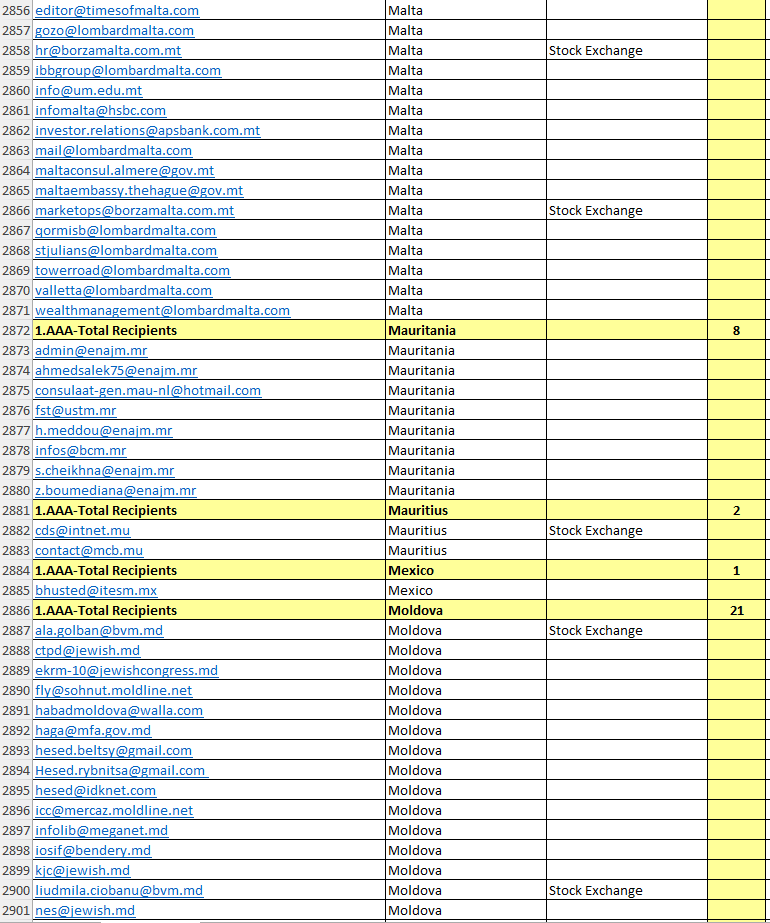The image size is (770, 923).
Task: Open towerroad@lombardmalta.com link
Action: (133, 271)
